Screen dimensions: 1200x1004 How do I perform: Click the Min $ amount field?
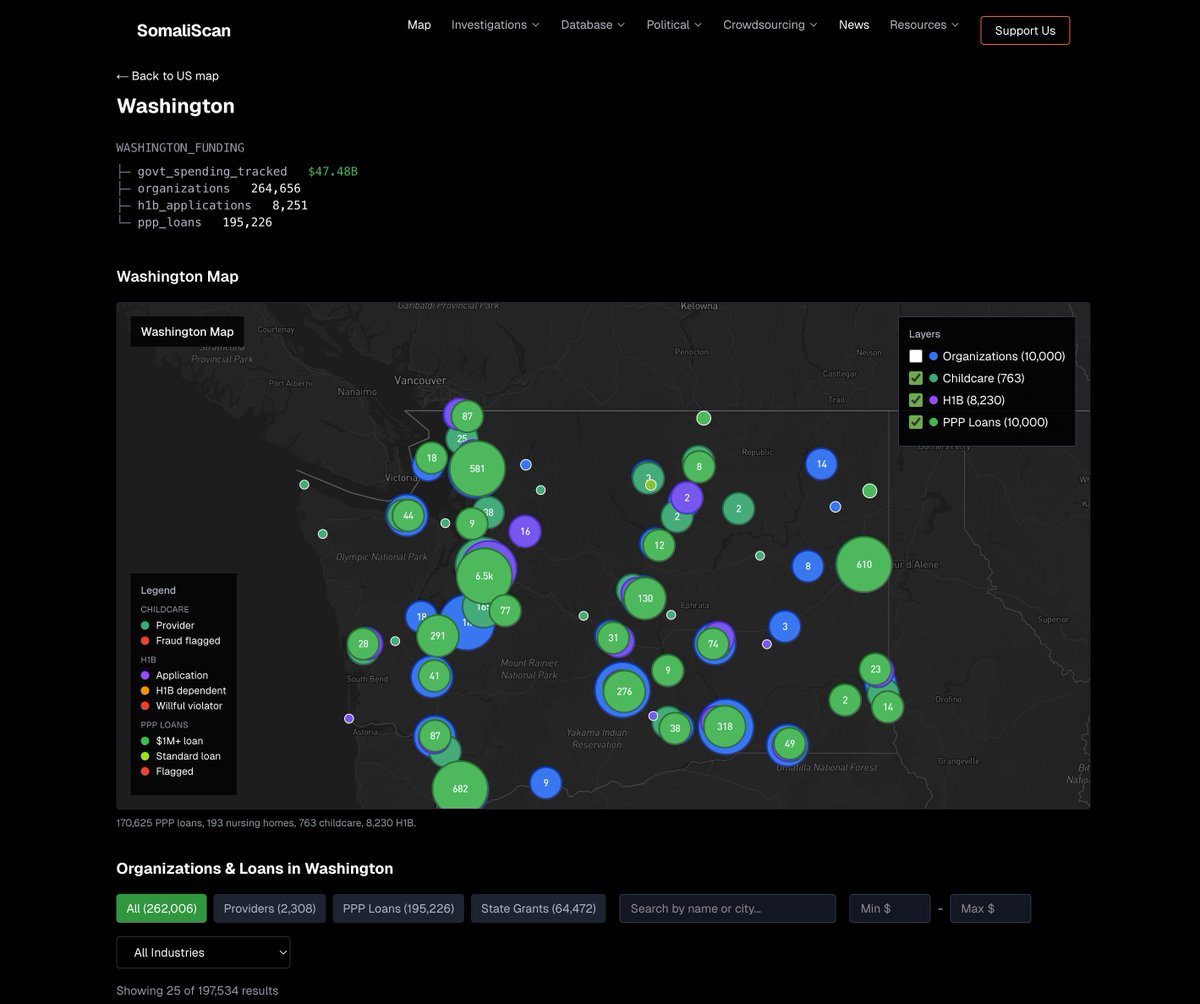coord(890,908)
